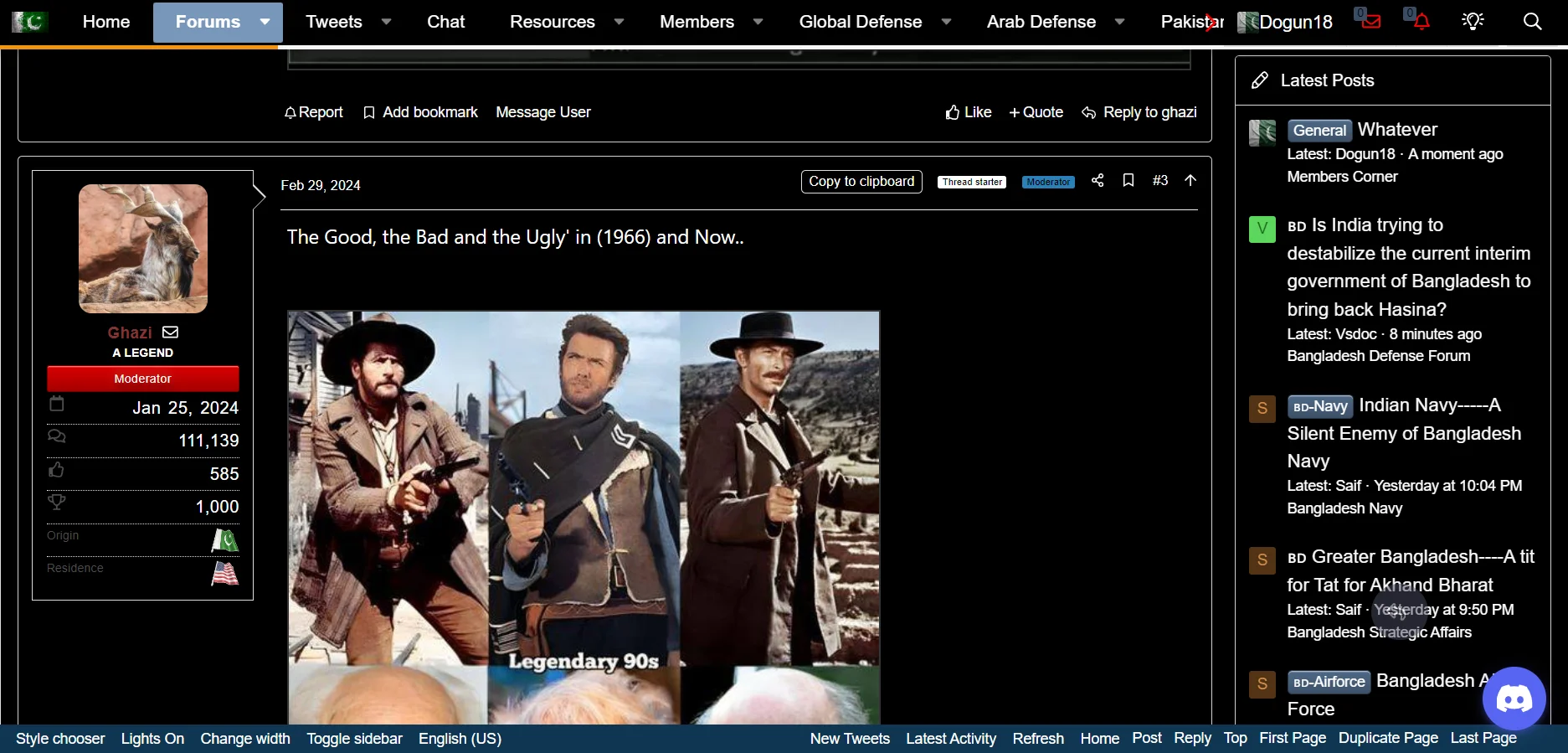The height and width of the screenshot is (753, 1568).
Task: Go to Home in top navigation
Action: pos(106,22)
